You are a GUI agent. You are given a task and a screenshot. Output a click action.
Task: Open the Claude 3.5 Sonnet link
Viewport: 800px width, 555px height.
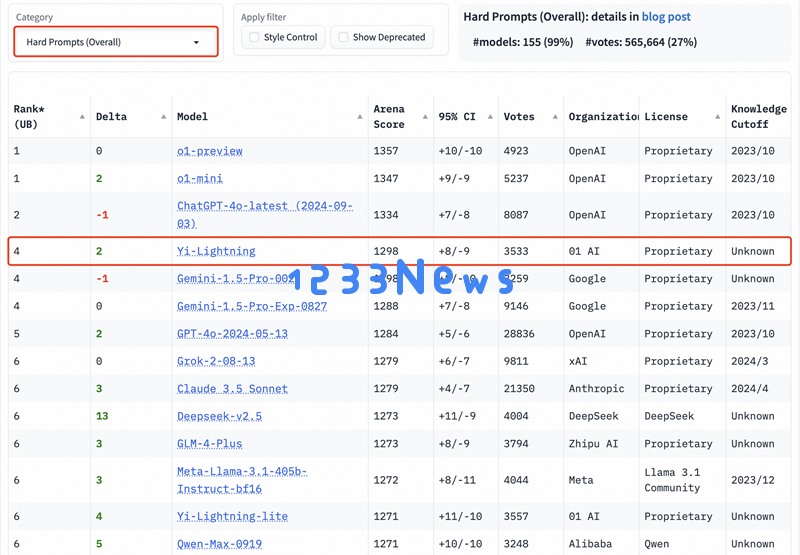pyautogui.click(x=232, y=389)
